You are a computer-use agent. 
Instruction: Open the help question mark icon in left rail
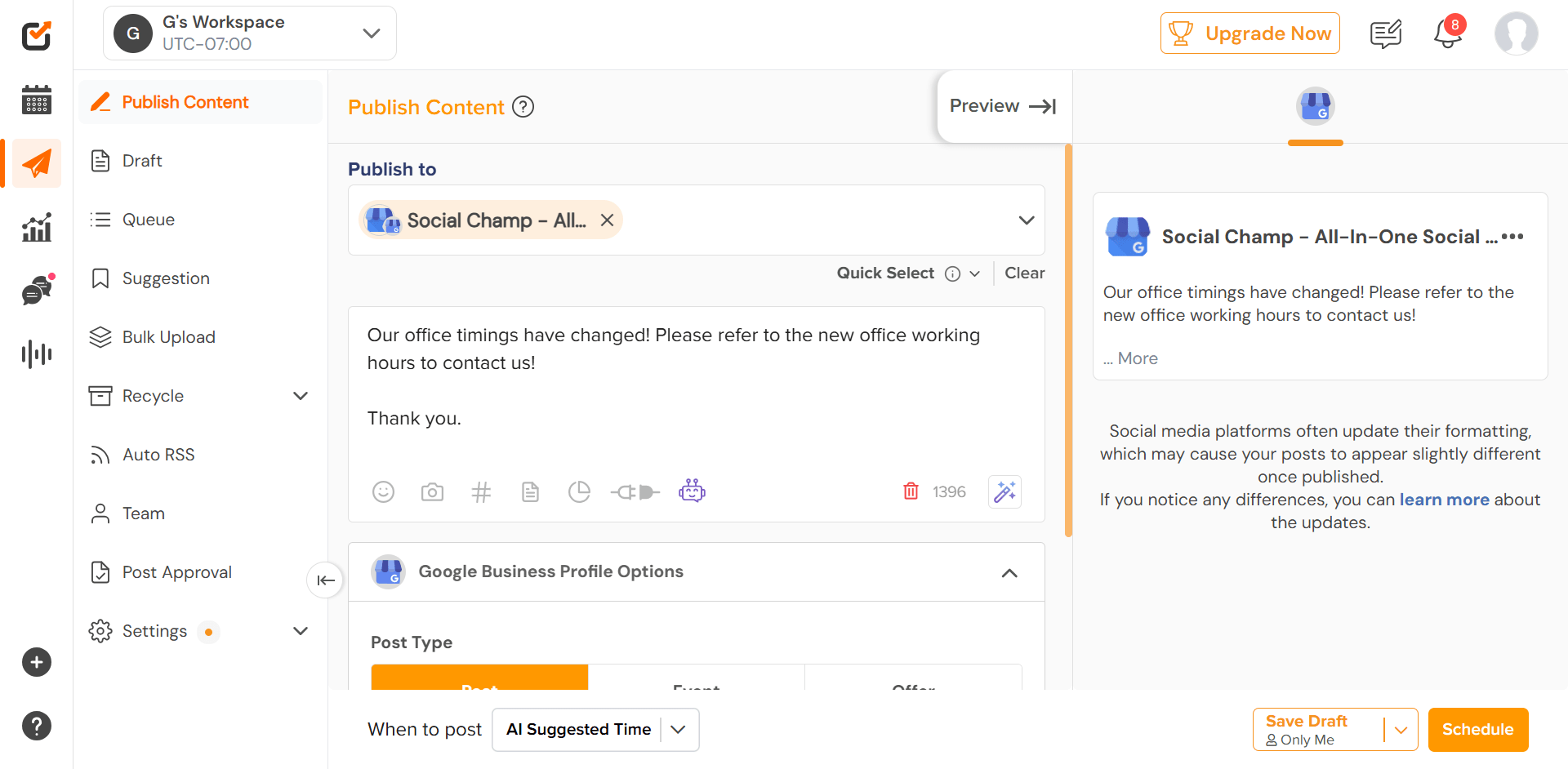tap(36, 726)
